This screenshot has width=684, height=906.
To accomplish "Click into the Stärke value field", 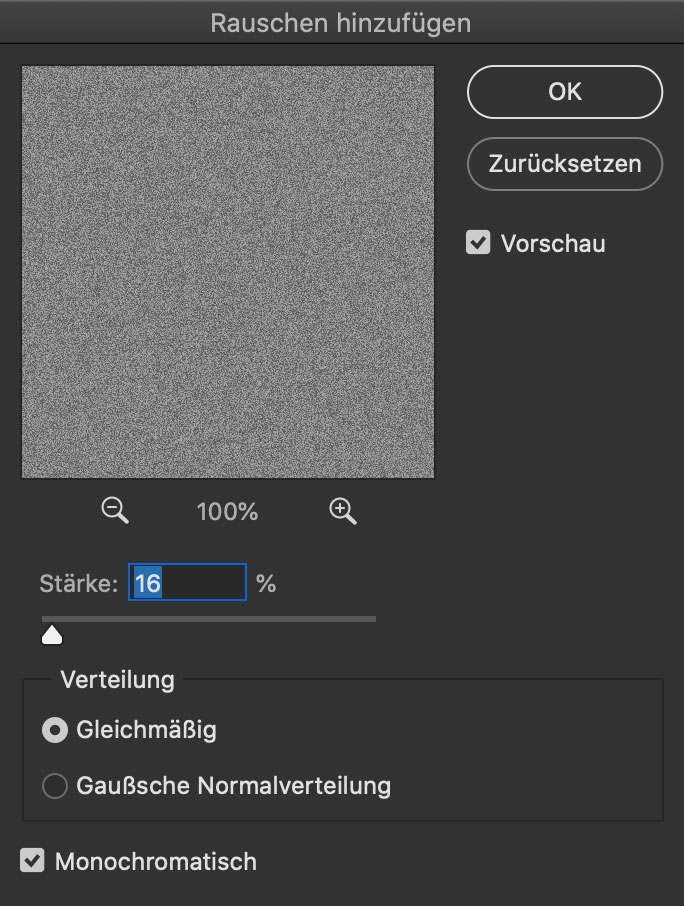I will coord(187,582).
